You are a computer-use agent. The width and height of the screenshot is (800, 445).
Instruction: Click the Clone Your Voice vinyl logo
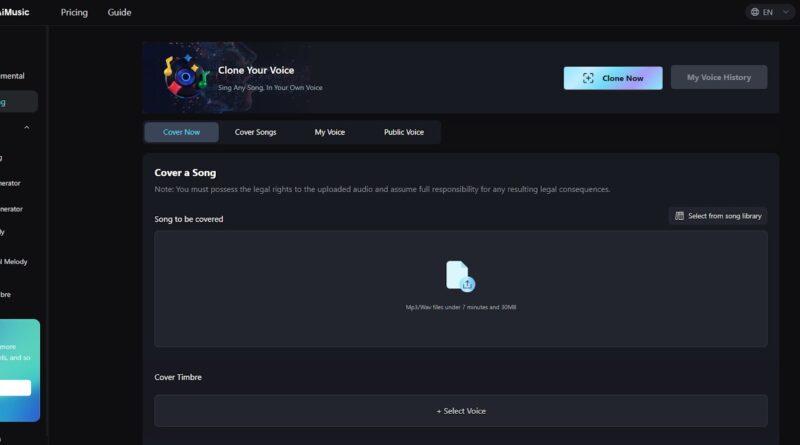(x=186, y=77)
